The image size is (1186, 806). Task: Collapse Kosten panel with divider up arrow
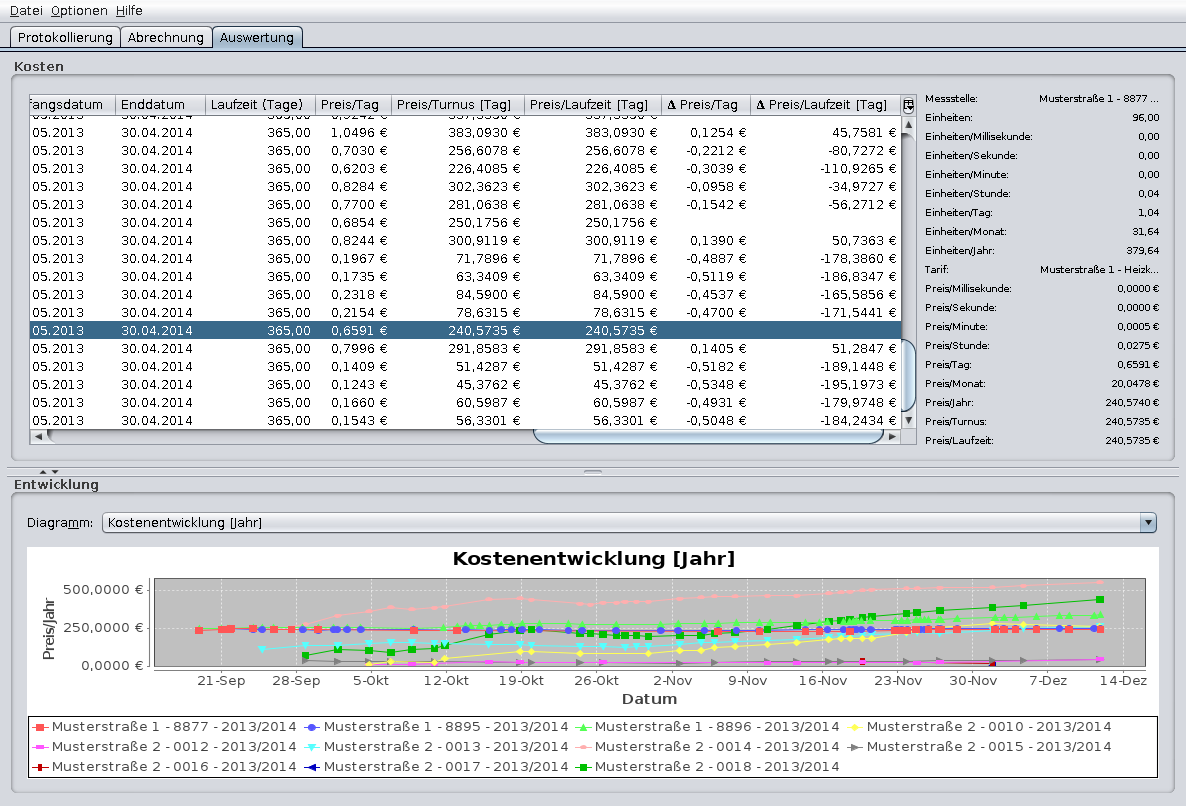(43, 471)
